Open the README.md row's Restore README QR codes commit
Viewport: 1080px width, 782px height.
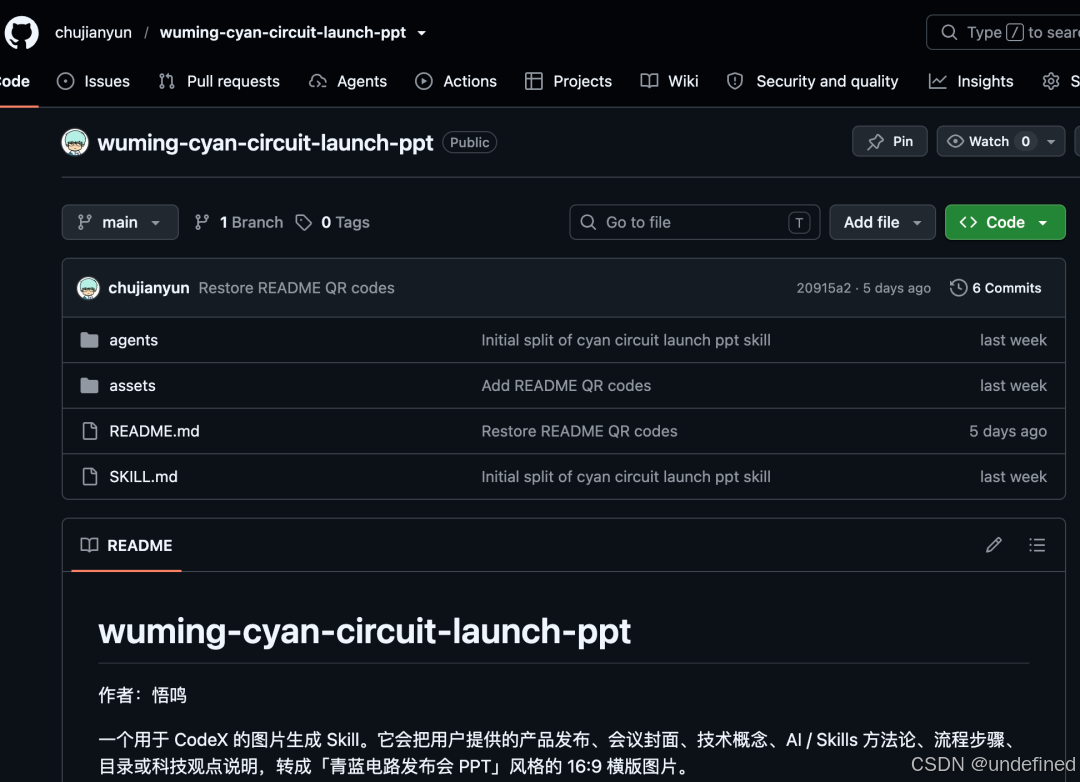click(579, 431)
